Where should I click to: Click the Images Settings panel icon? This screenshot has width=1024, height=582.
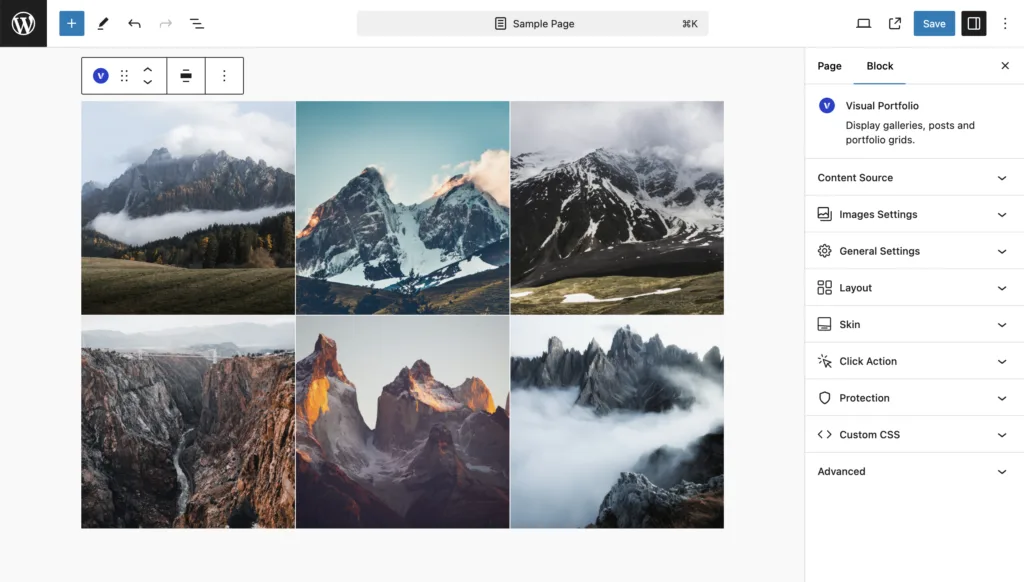(x=824, y=214)
